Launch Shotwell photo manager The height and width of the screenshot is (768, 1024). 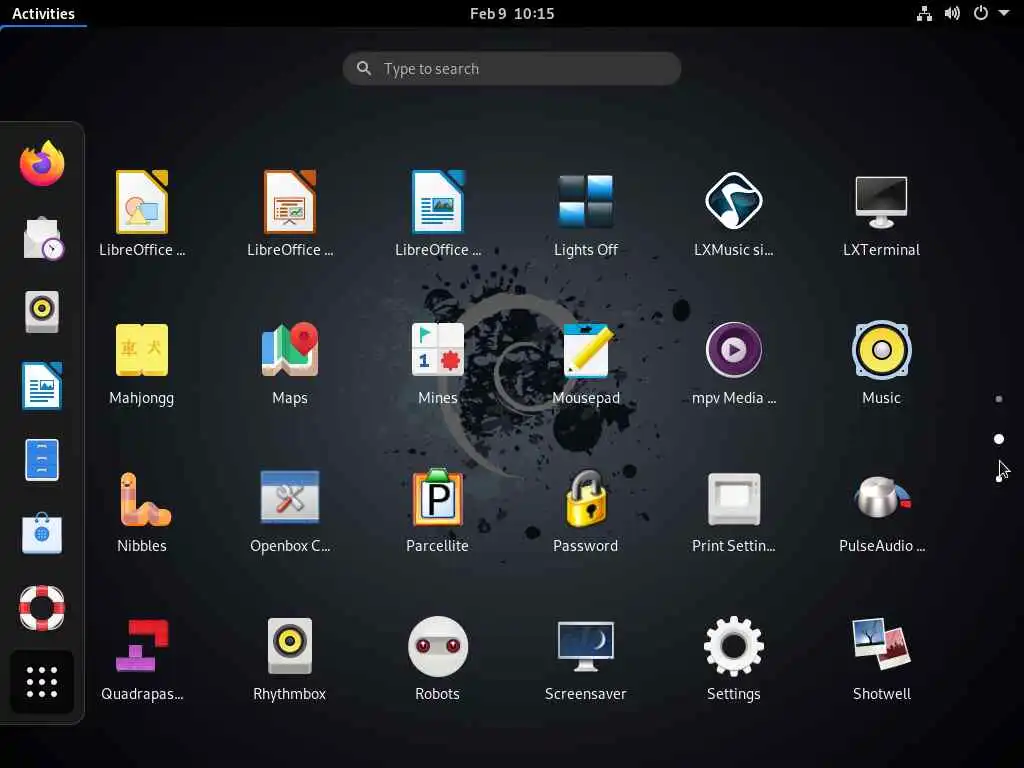(881, 645)
